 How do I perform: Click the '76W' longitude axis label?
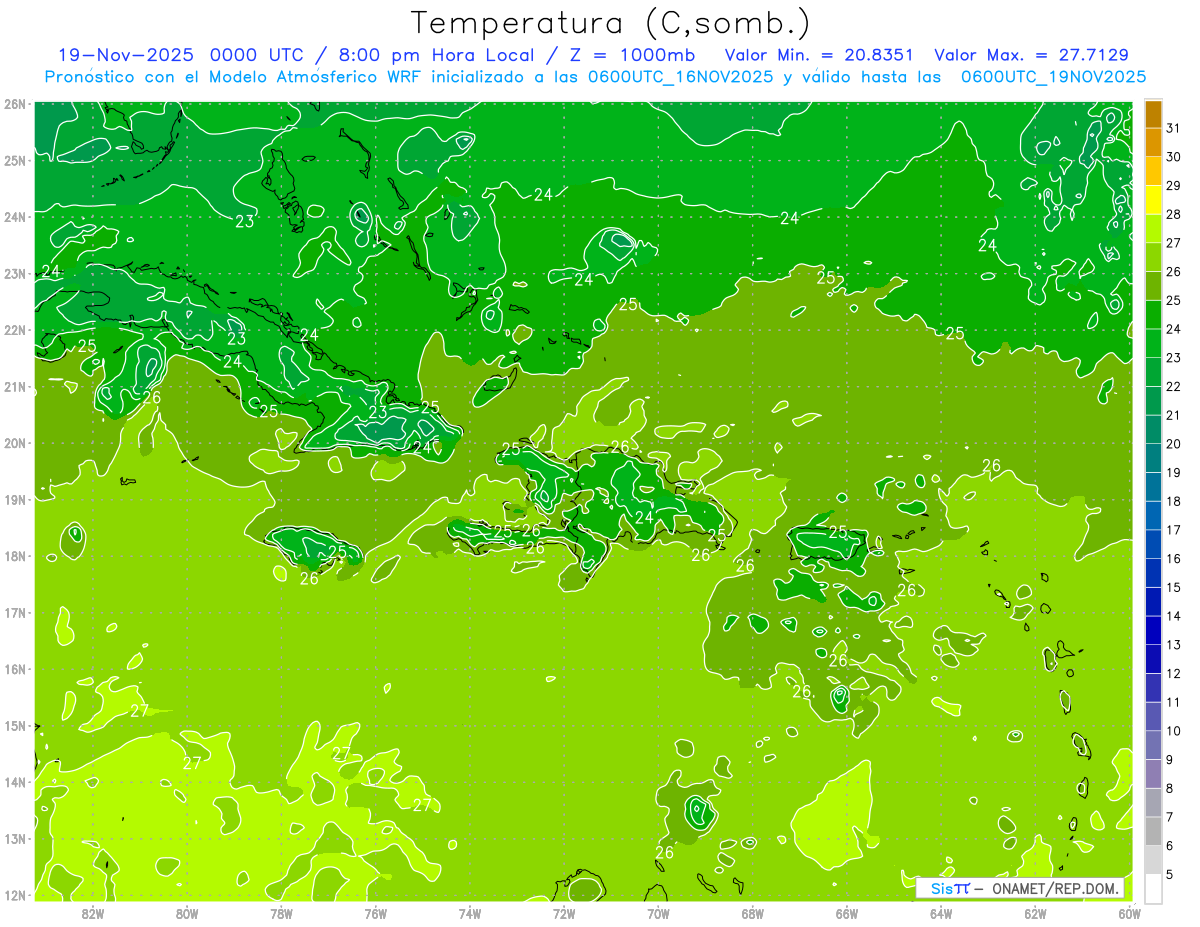pos(375,913)
